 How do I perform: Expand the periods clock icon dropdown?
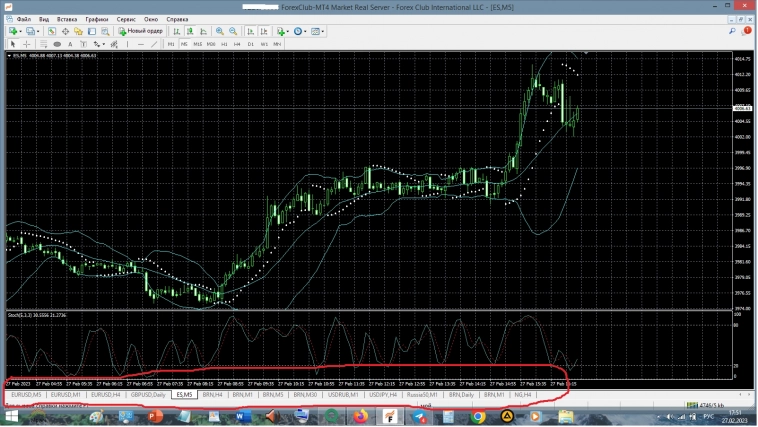pyautogui.click(x=300, y=32)
